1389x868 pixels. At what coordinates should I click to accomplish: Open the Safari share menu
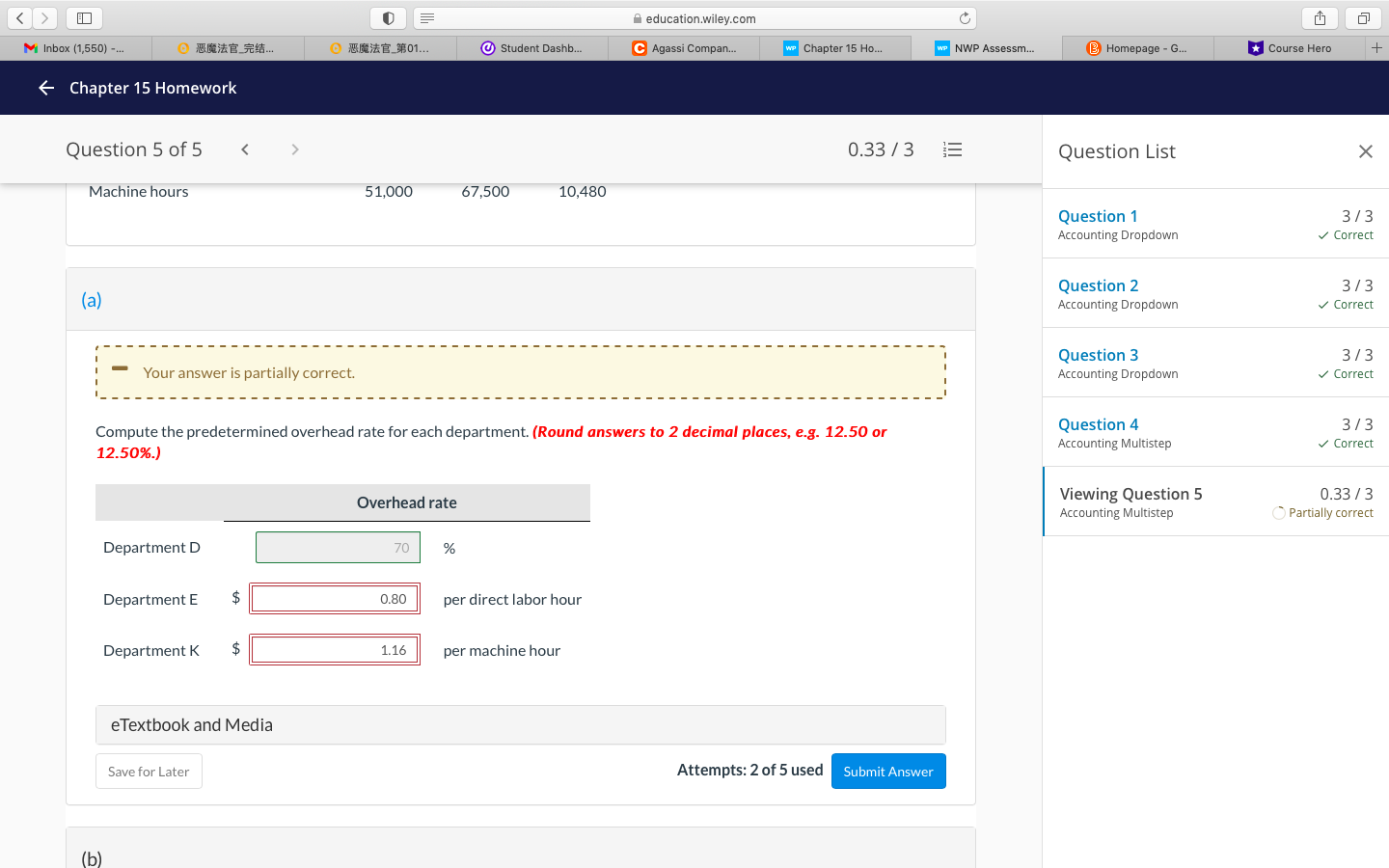point(1320,18)
